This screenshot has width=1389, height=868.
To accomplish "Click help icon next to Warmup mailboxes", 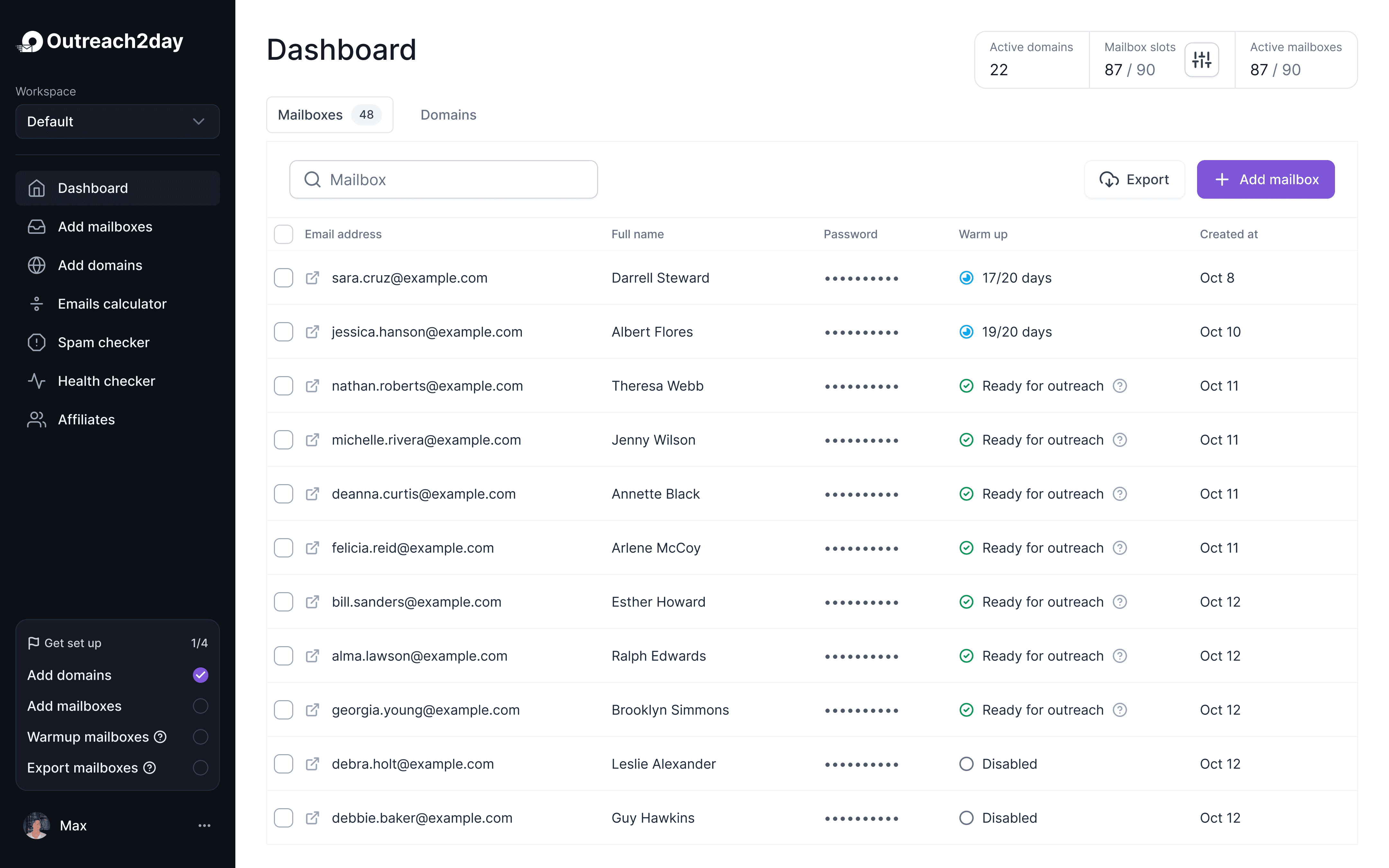I will click(x=161, y=737).
